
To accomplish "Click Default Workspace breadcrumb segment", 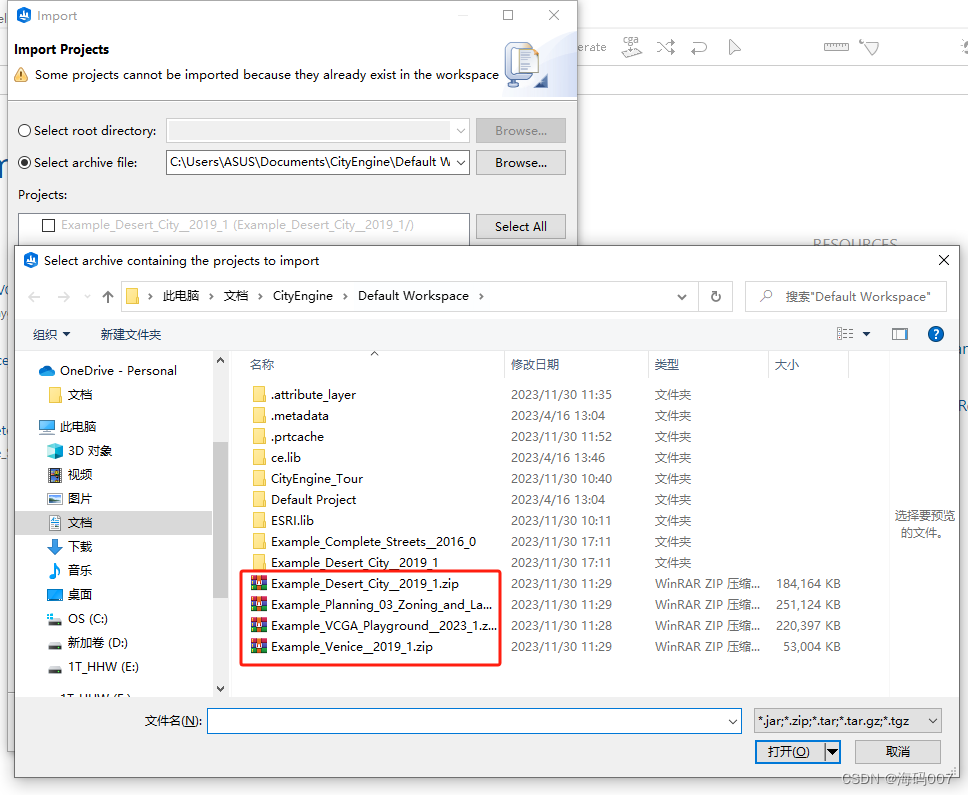I will [413, 296].
